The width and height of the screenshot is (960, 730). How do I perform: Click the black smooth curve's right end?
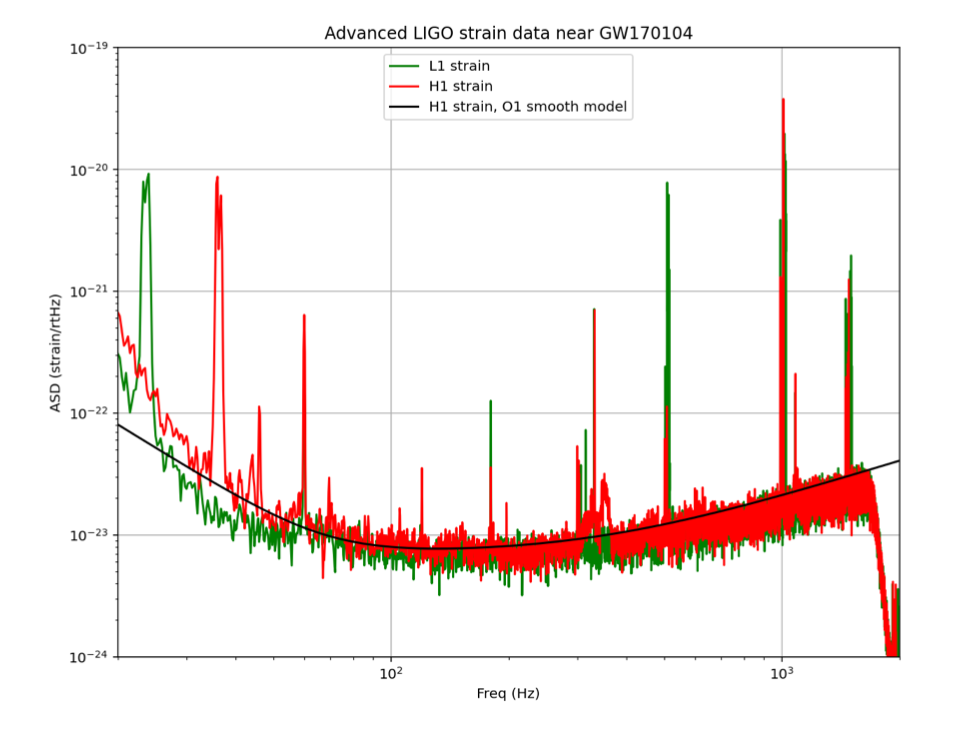897,462
